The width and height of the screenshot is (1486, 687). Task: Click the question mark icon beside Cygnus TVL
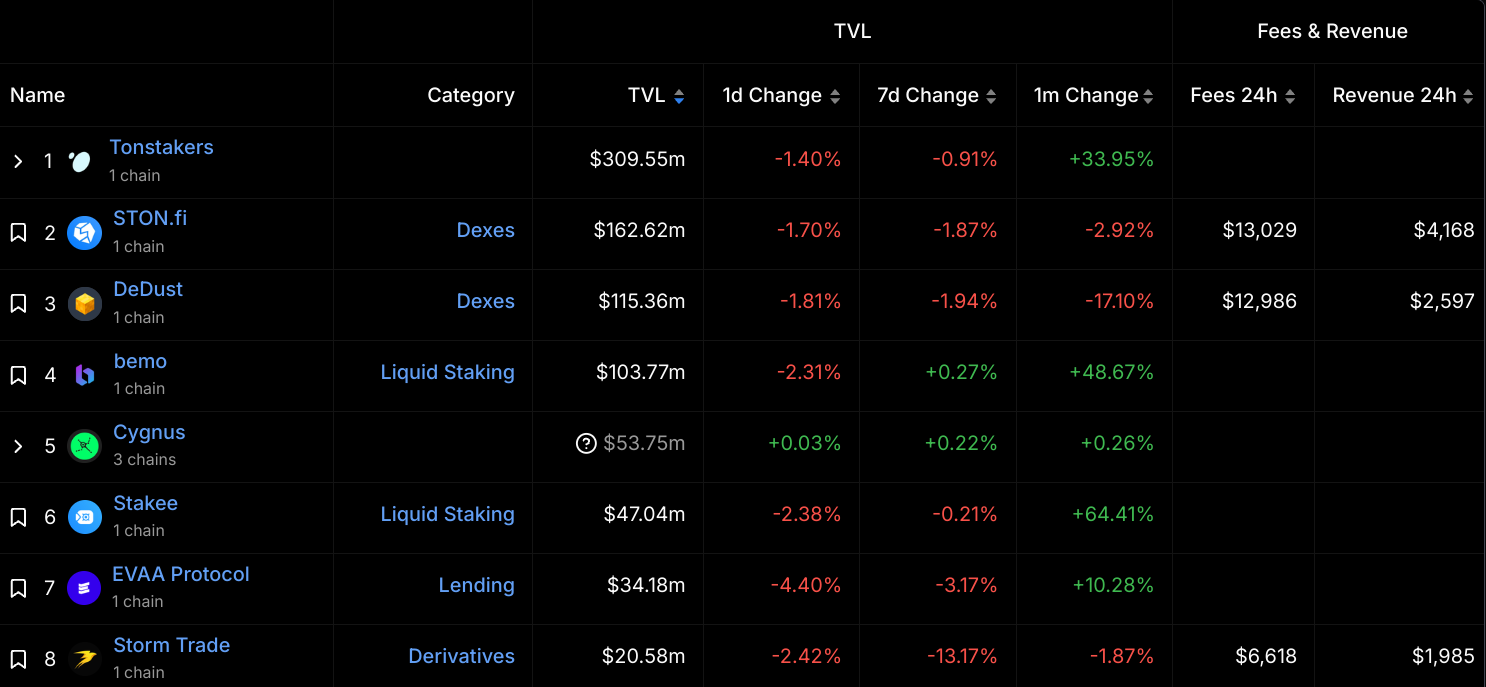[x=586, y=443]
